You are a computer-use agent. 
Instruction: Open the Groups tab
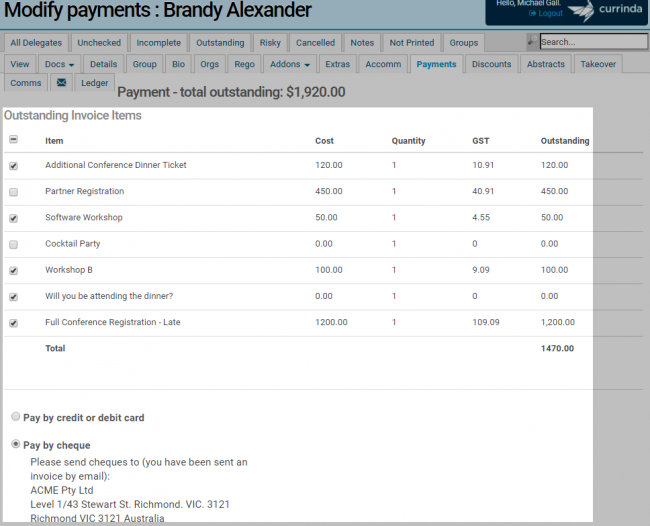463,43
